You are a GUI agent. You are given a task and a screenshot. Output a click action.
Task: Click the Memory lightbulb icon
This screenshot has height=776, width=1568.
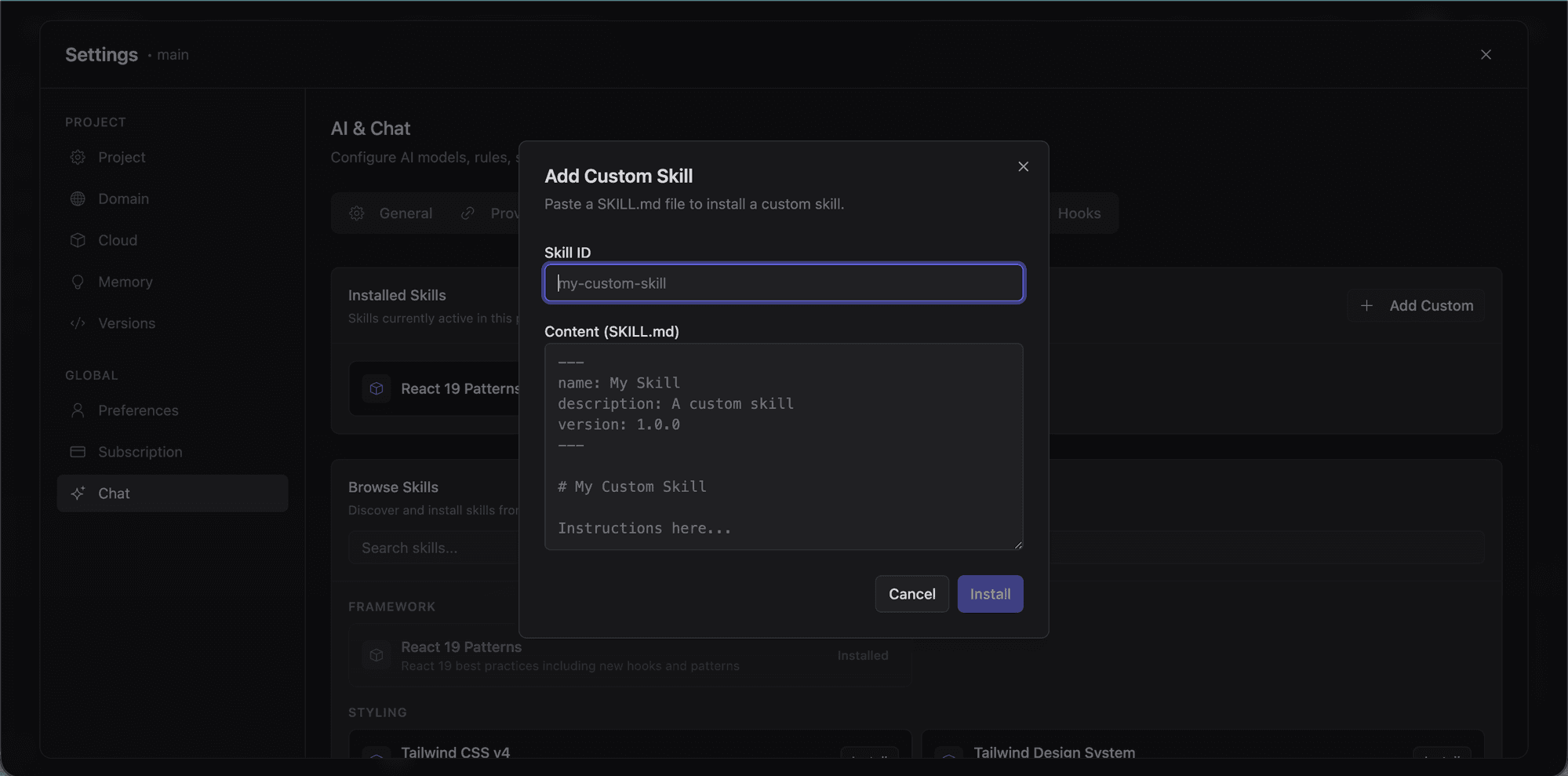[x=78, y=282]
